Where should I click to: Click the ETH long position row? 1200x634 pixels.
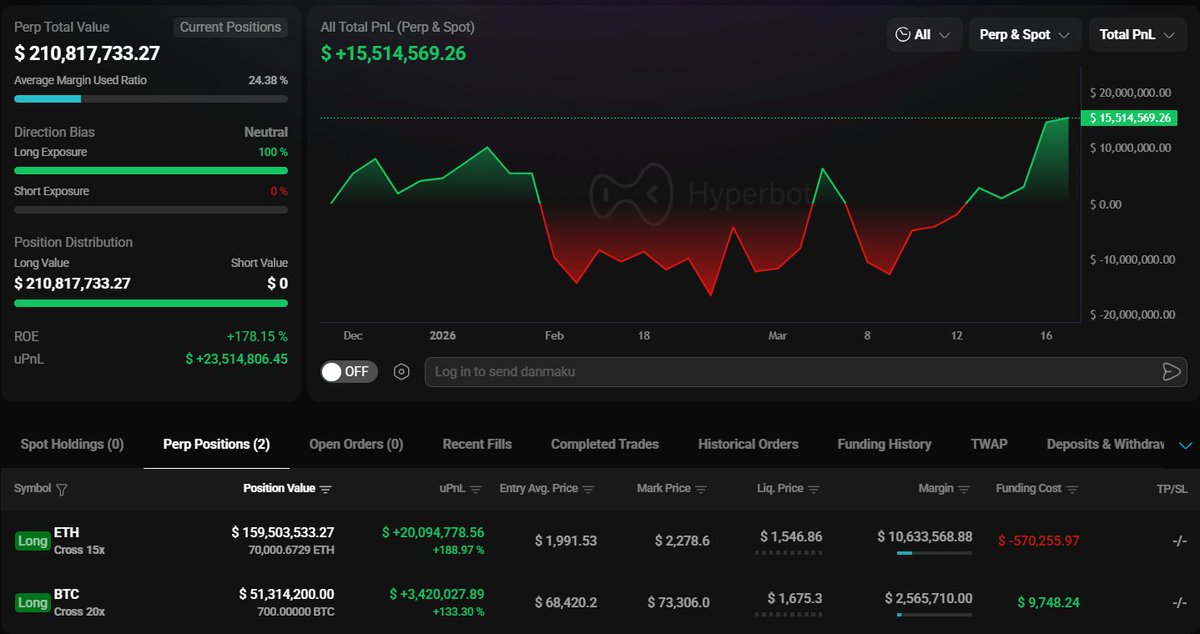(600, 541)
